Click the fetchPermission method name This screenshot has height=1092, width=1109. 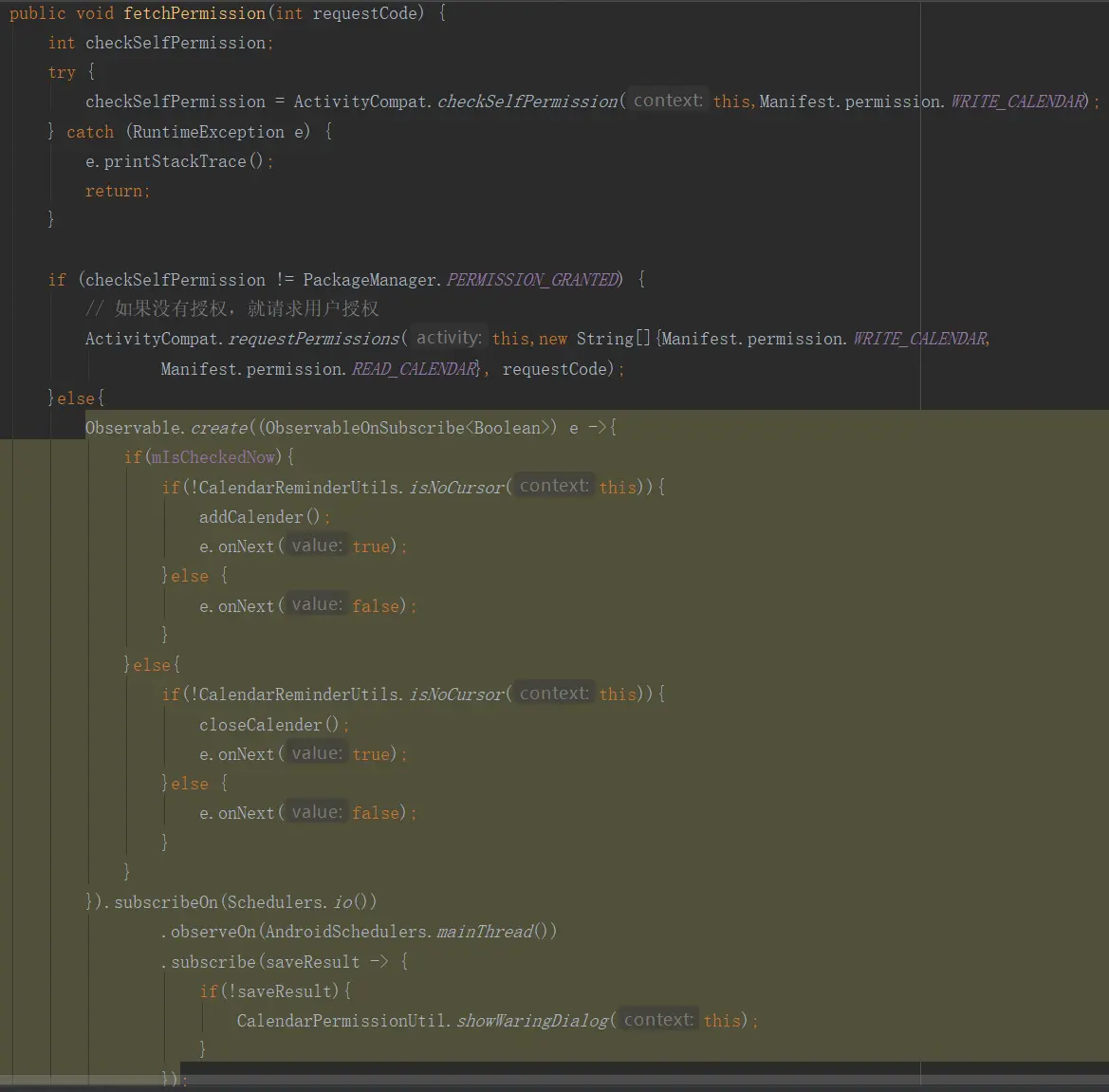(x=194, y=13)
